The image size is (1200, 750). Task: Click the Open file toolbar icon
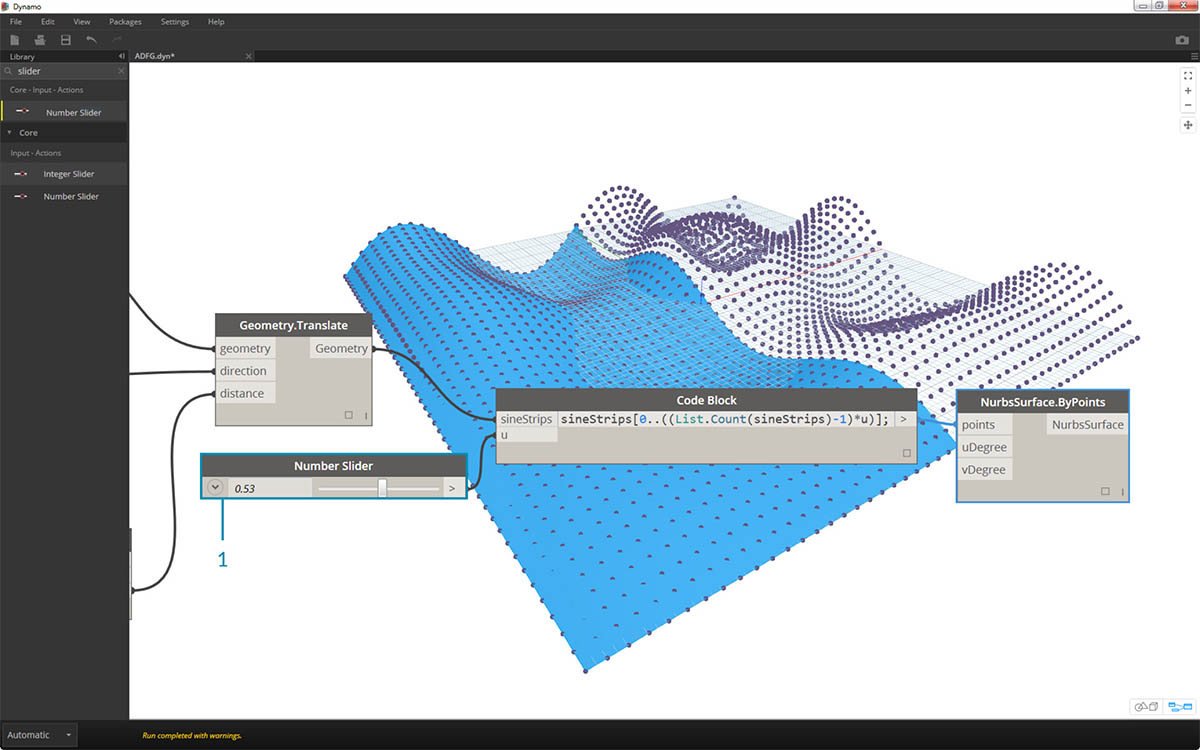click(40, 40)
